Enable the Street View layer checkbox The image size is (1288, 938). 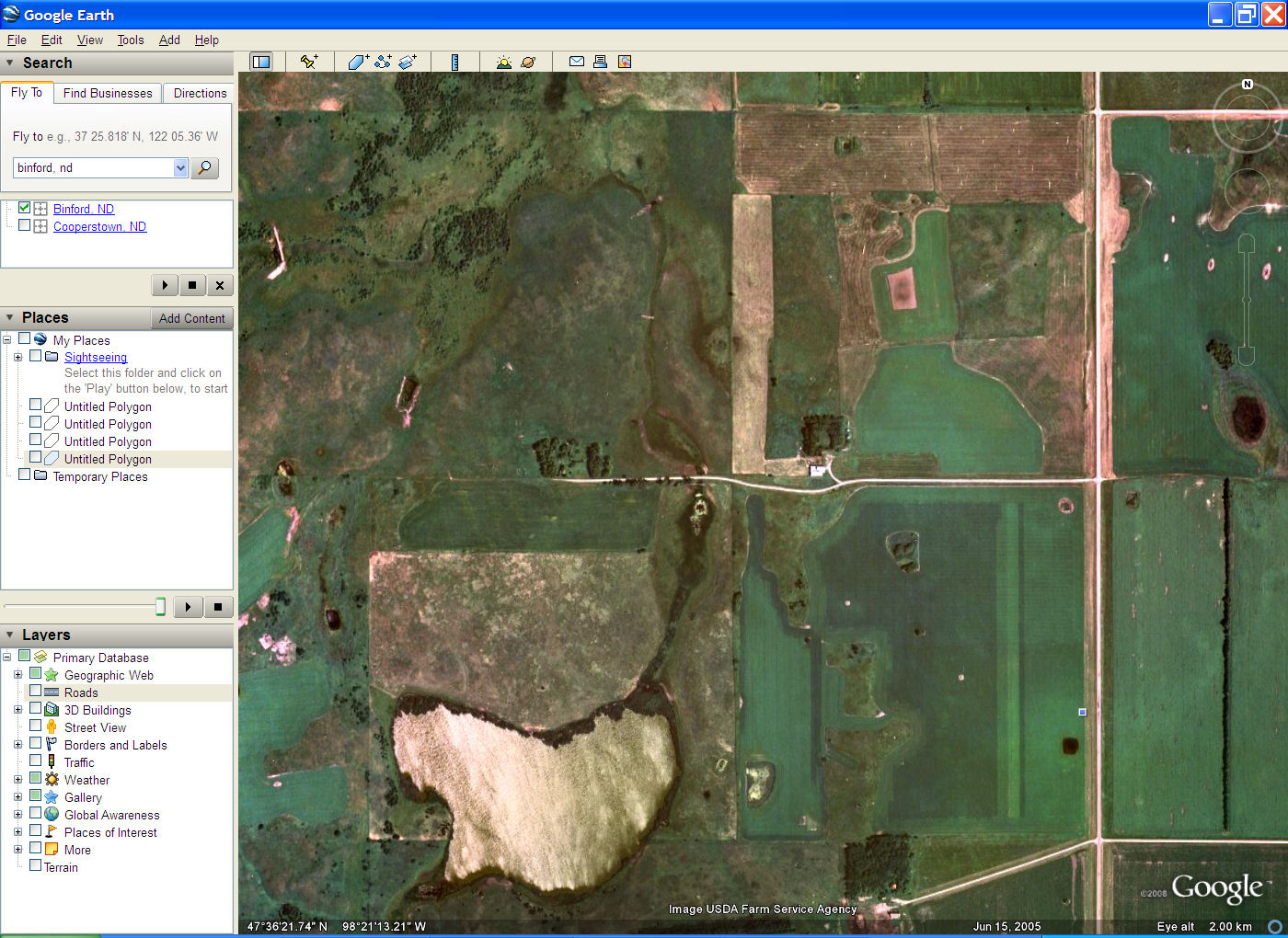click(x=35, y=726)
